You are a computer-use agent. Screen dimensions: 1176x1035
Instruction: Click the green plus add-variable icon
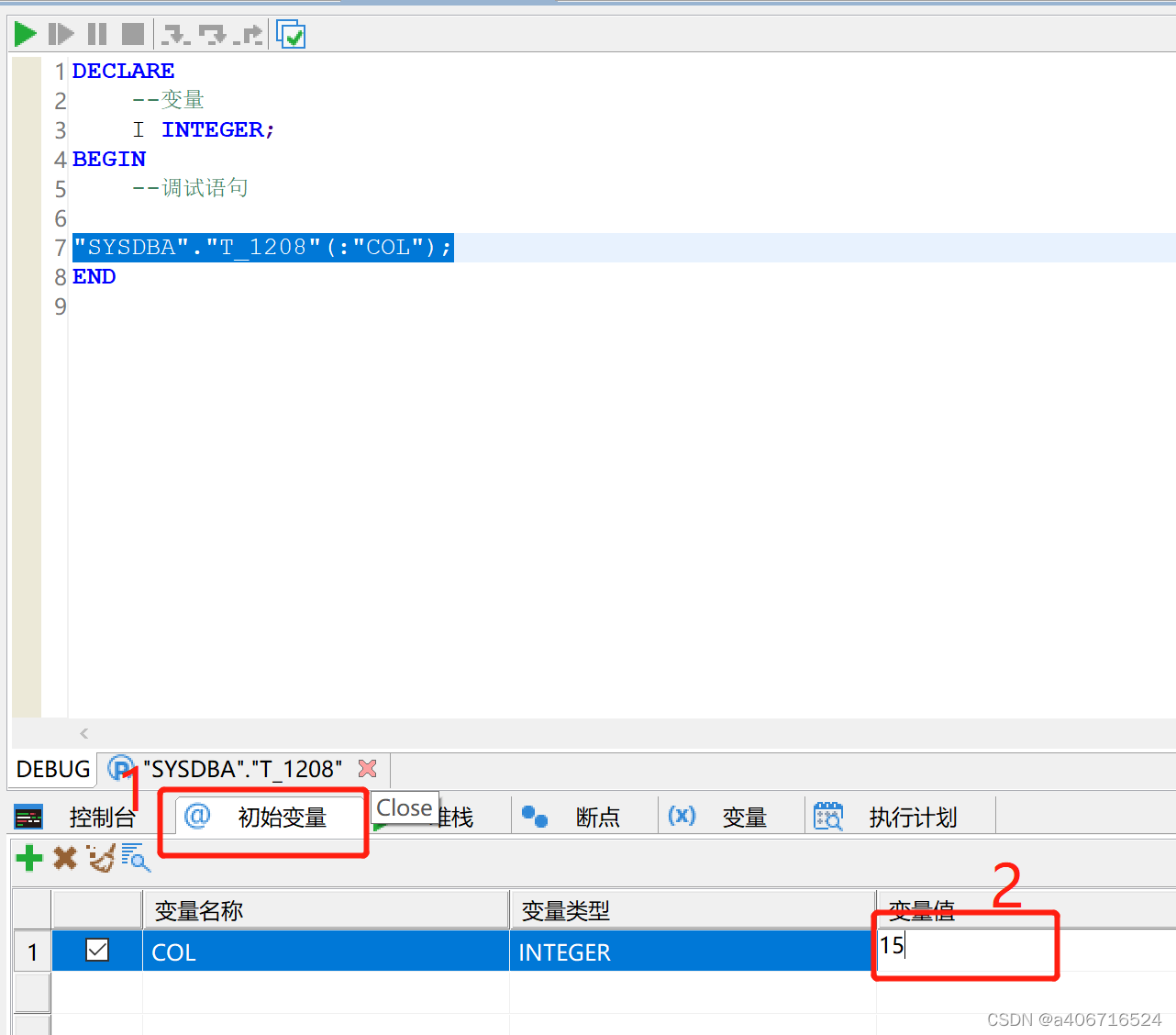(29, 858)
